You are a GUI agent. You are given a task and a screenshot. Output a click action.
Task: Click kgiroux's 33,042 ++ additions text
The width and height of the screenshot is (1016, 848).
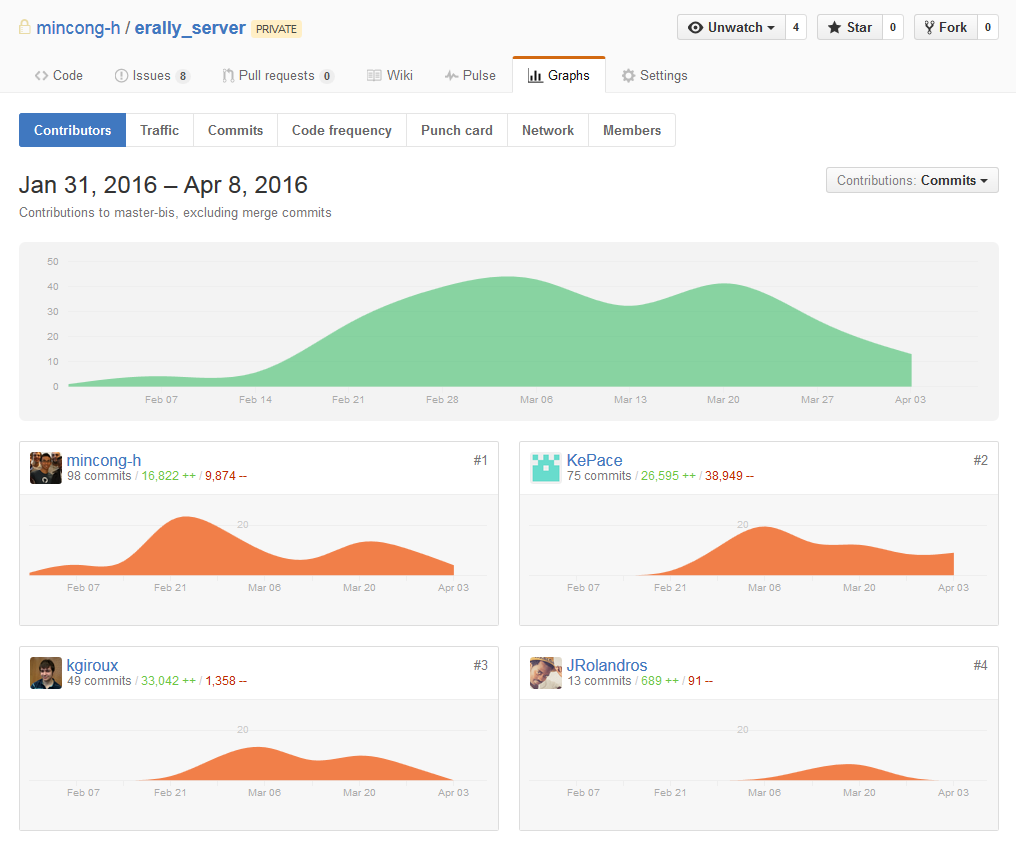coord(168,681)
